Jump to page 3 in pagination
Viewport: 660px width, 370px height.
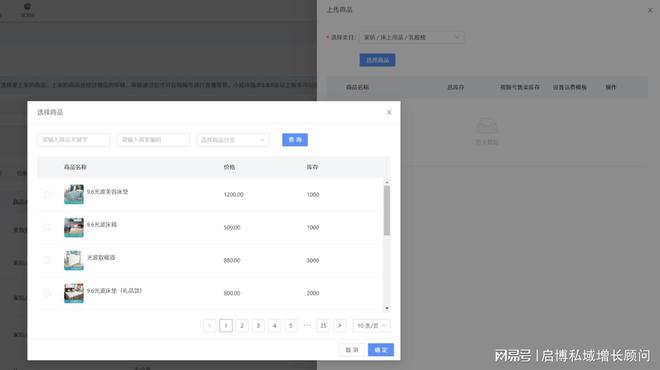pyautogui.click(x=258, y=325)
